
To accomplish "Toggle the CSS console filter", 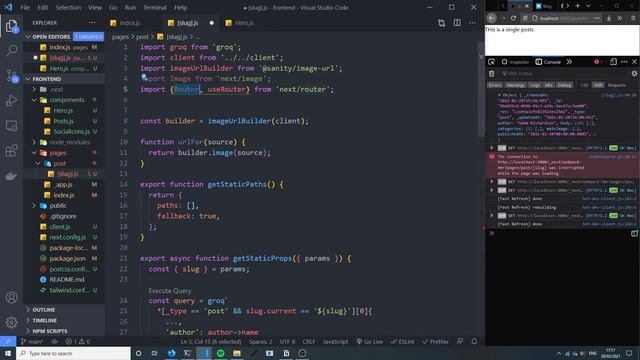I will tap(584, 85).
